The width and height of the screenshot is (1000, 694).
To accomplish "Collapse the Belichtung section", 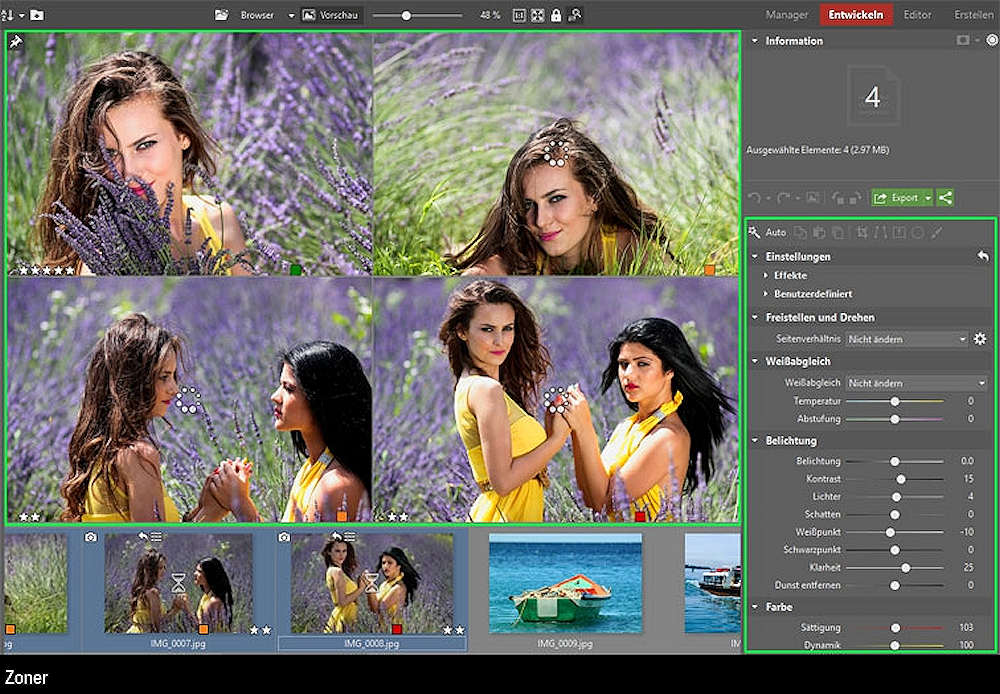I will pyautogui.click(x=755, y=441).
